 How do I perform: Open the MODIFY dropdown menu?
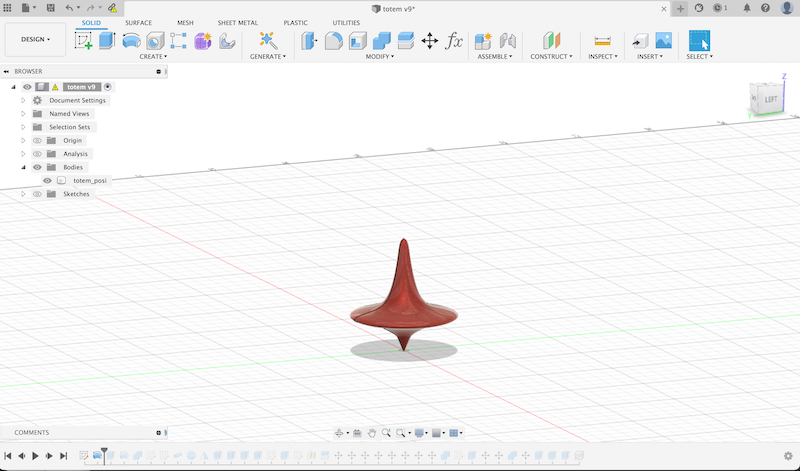[x=380, y=57]
